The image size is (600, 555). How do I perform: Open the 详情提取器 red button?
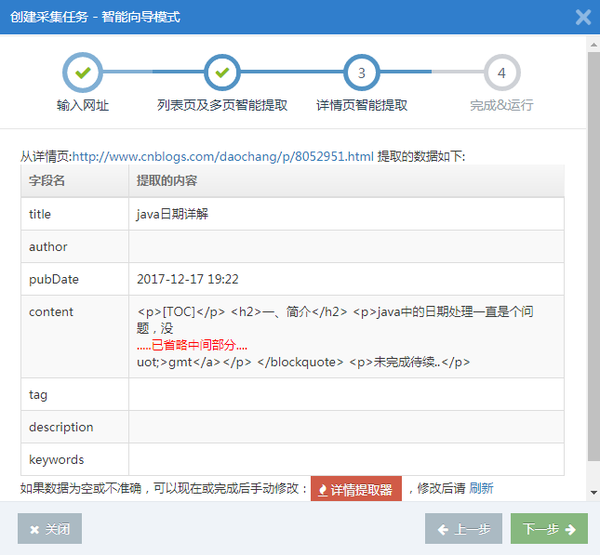point(356,489)
